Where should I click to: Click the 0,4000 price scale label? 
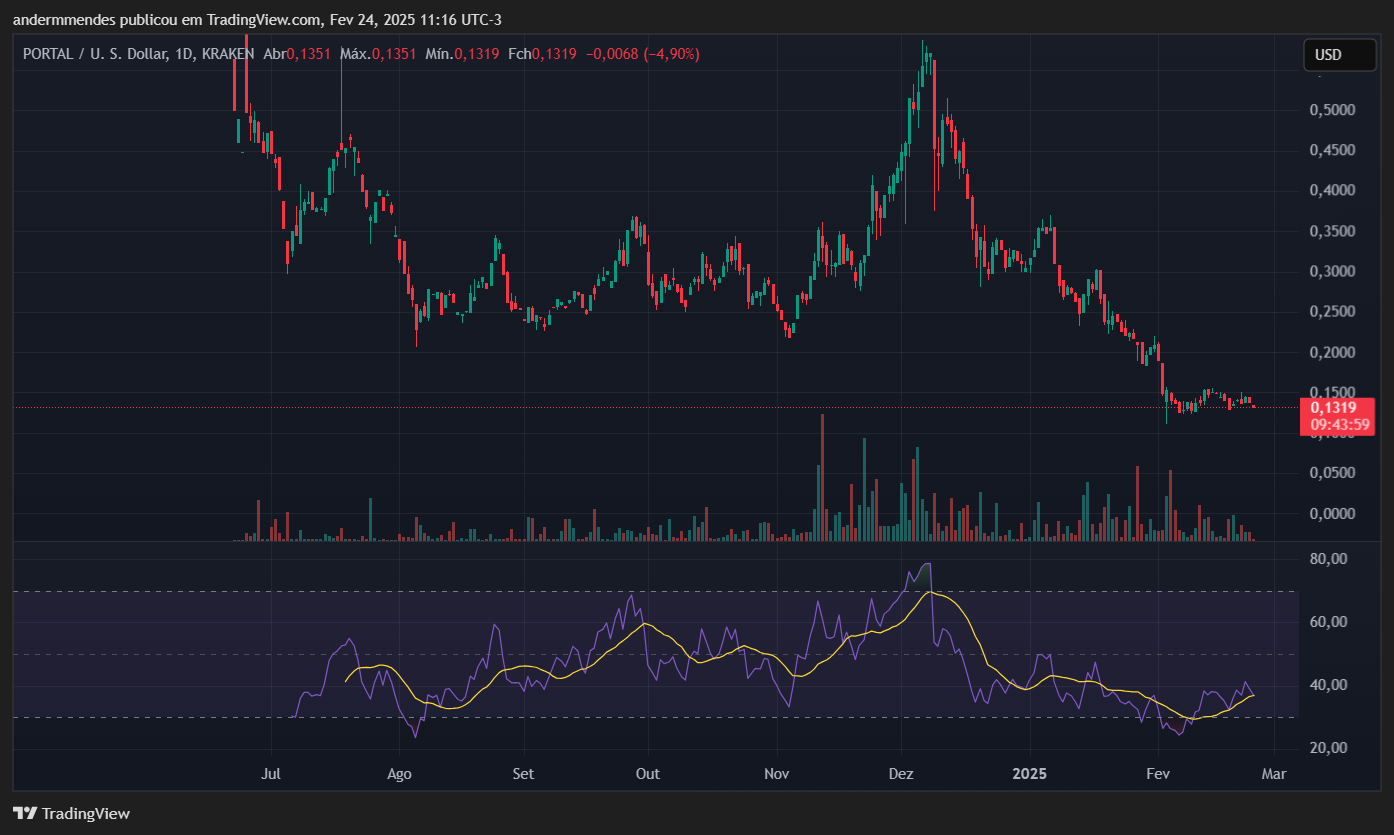click(1332, 190)
